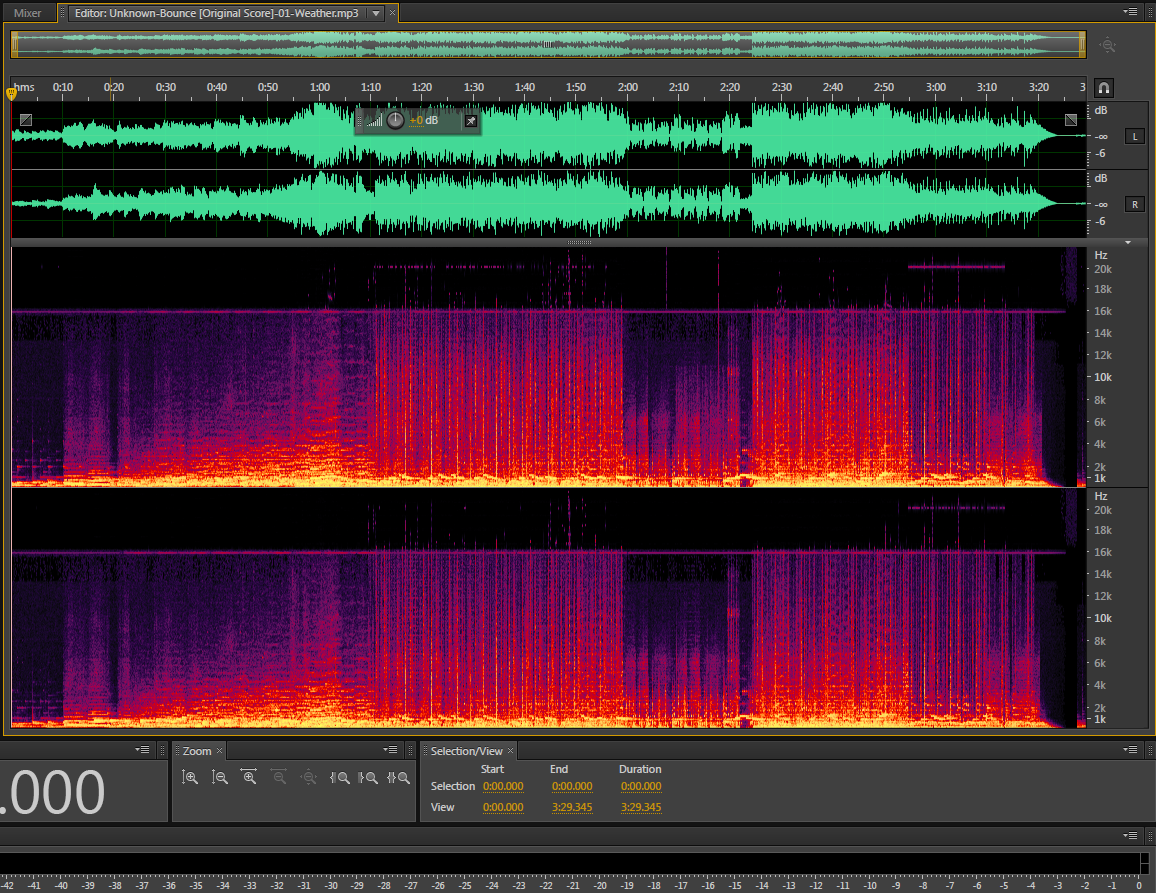
Task: Toggle the right channel R button
Action: click(x=1135, y=204)
